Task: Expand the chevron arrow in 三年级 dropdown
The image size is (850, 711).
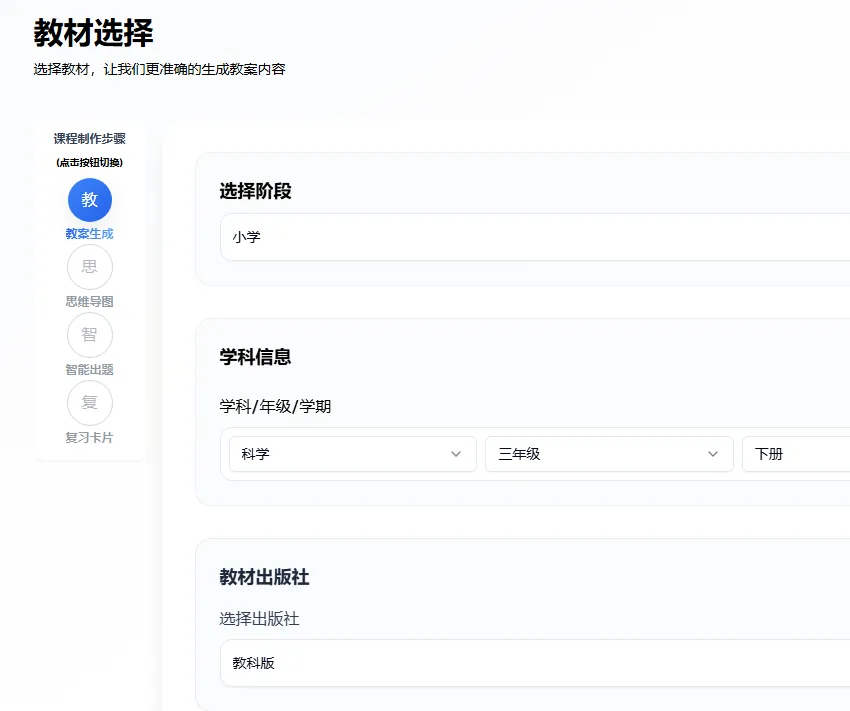Action: click(x=713, y=454)
